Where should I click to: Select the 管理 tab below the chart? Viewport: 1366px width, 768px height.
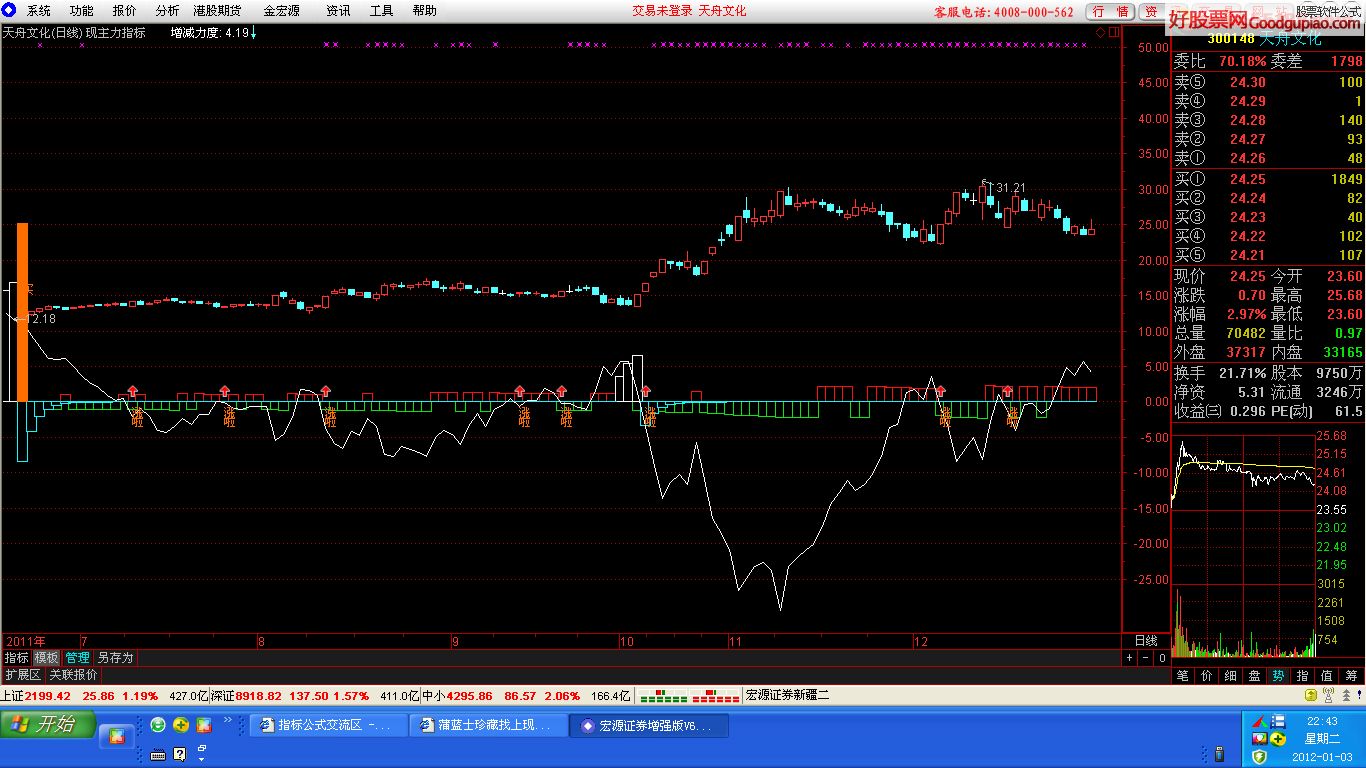pyautogui.click(x=77, y=658)
